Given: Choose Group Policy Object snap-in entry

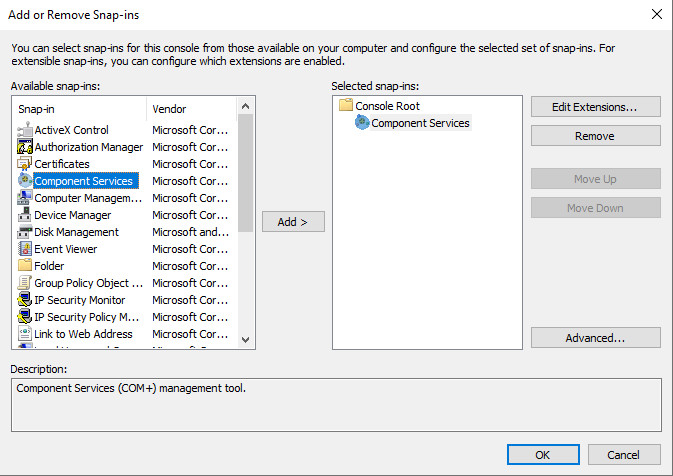Looking at the screenshot, I should pos(88,283).
